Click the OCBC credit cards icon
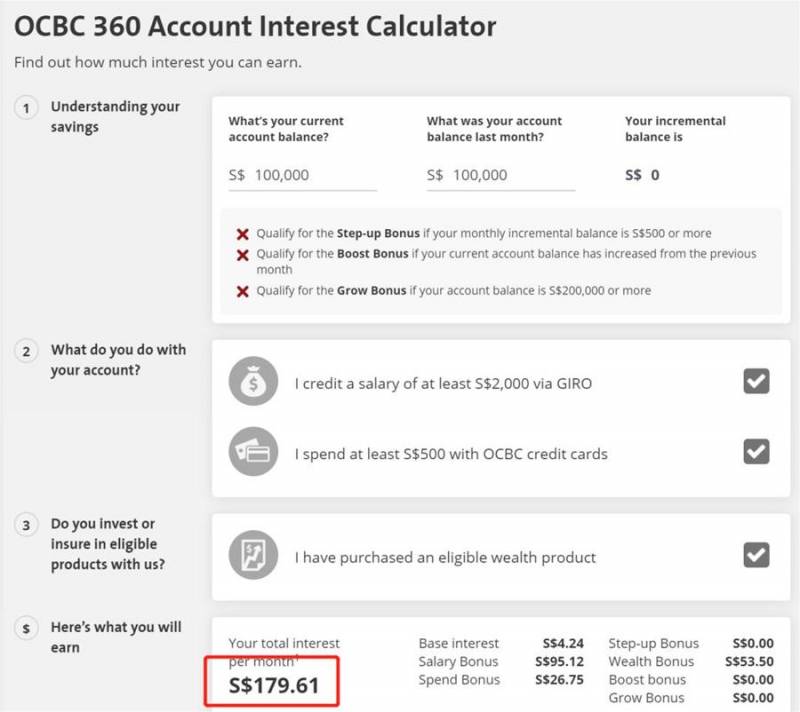The width and height of the screenshot is (800, 712). coord(253,453)
